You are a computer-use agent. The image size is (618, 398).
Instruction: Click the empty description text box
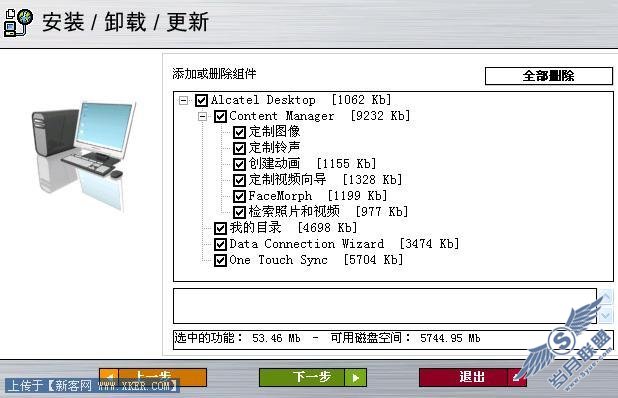385,306
